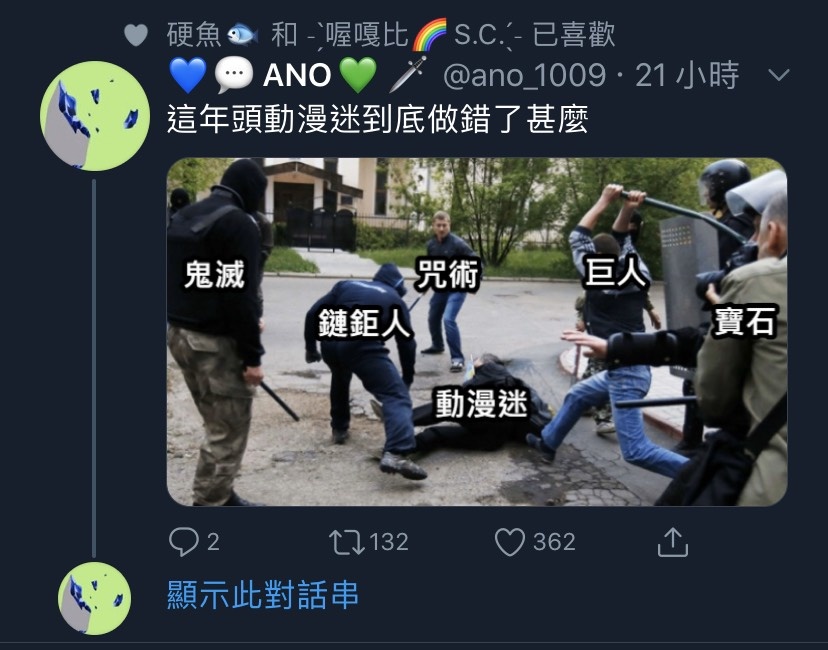Click the retweet count 132
This screenshot has height=650, width=828.
pyautogui.click(x=389, y=542)
